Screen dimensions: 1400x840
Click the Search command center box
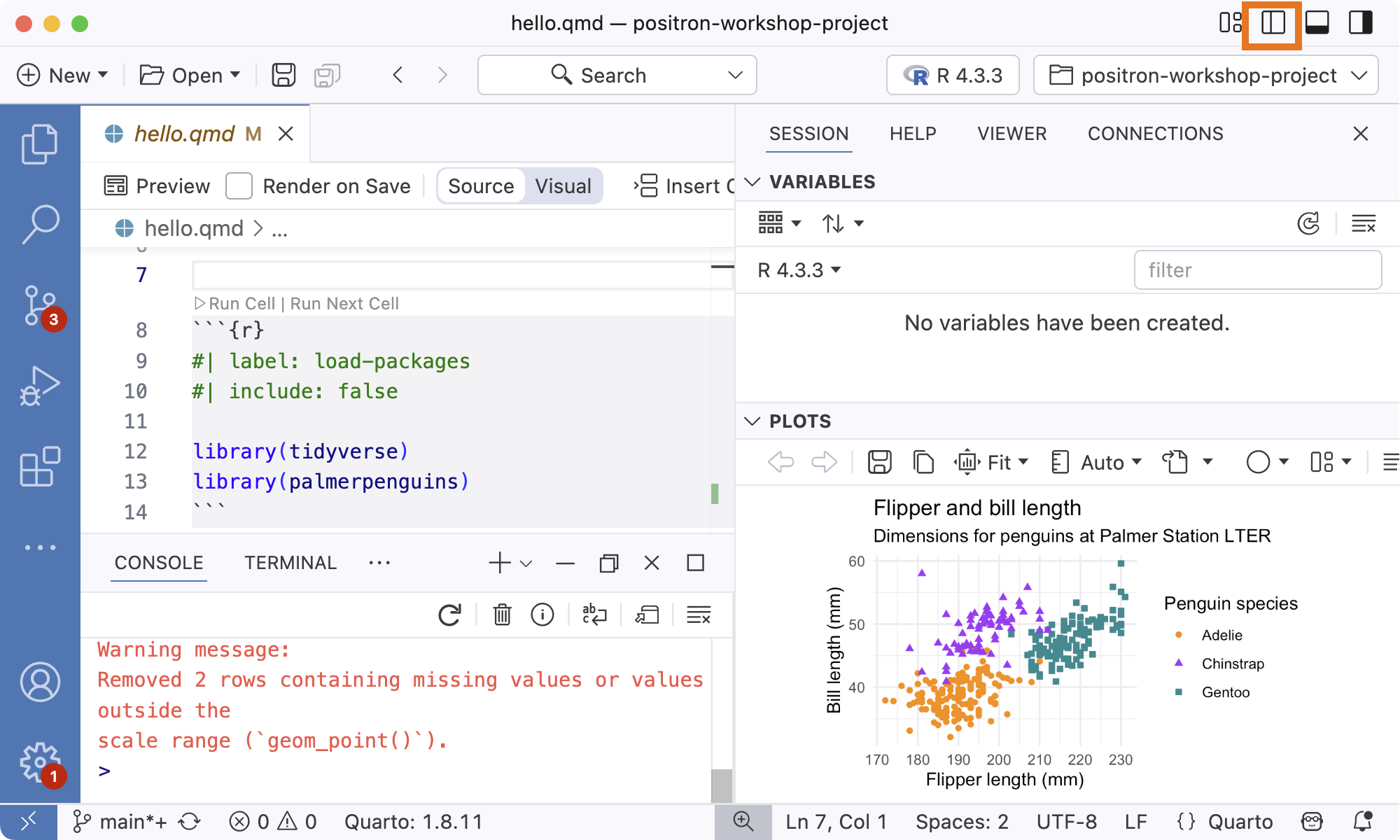click(617, 75)
